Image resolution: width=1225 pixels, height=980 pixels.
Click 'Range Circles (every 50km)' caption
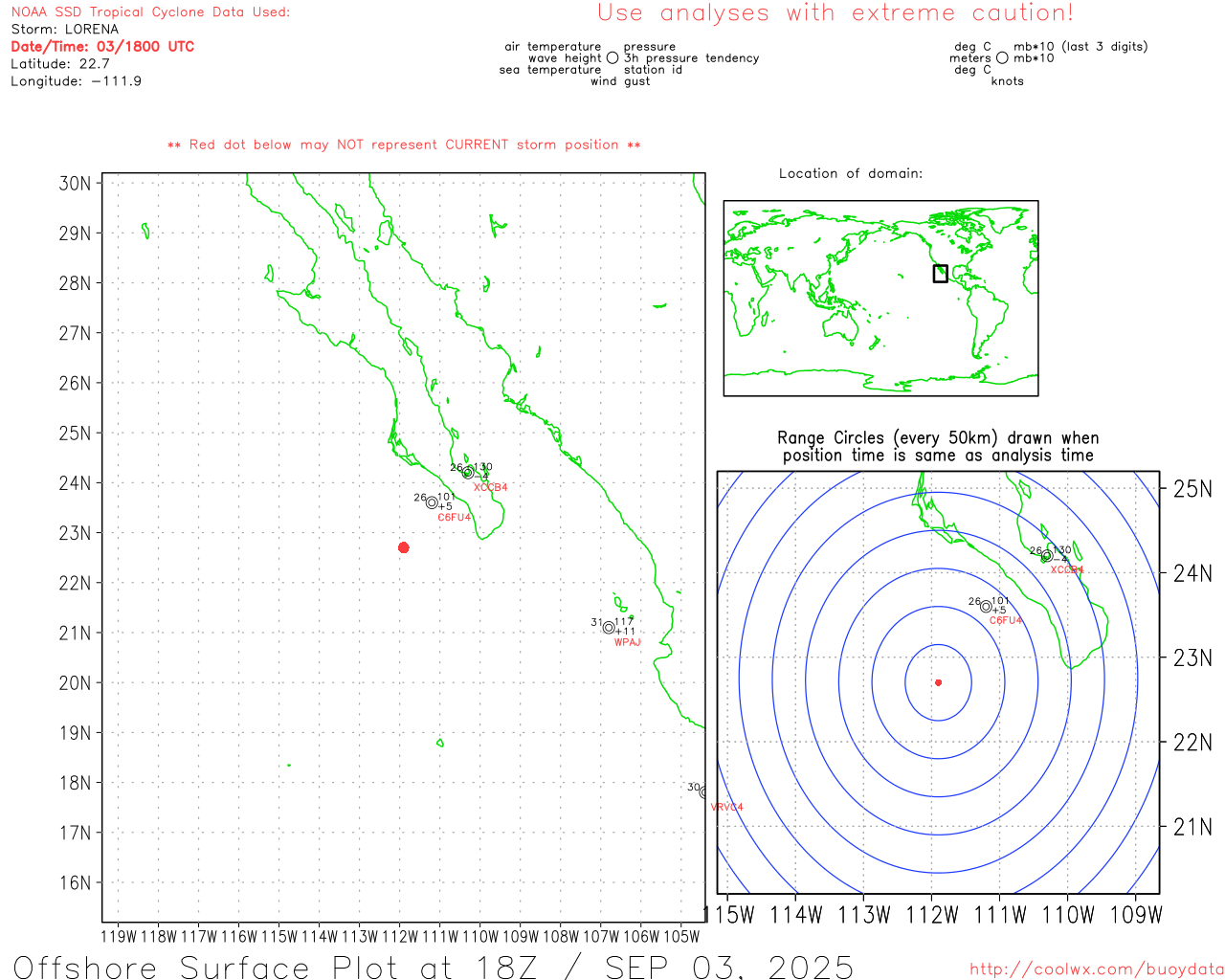(938, 438)
